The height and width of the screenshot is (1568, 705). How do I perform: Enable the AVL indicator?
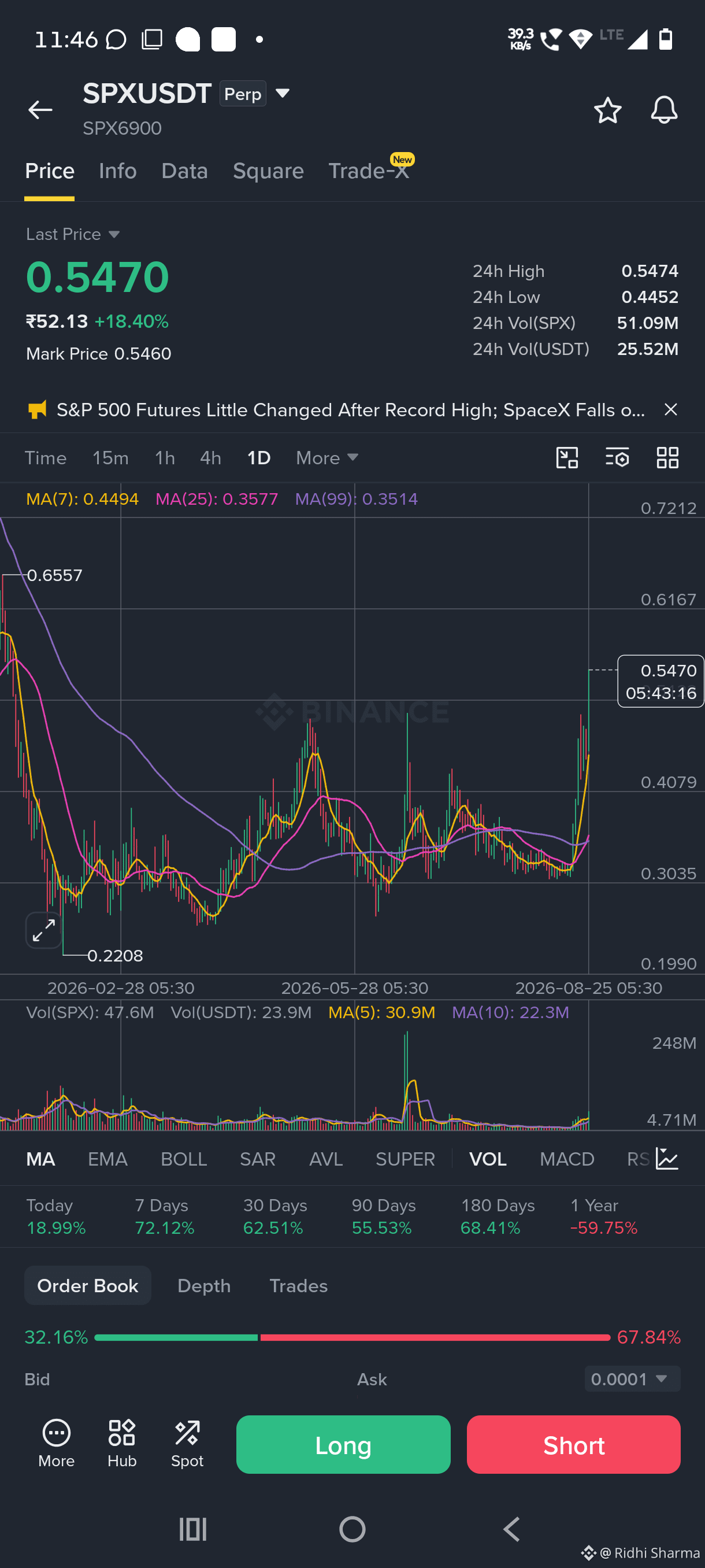326,1159
